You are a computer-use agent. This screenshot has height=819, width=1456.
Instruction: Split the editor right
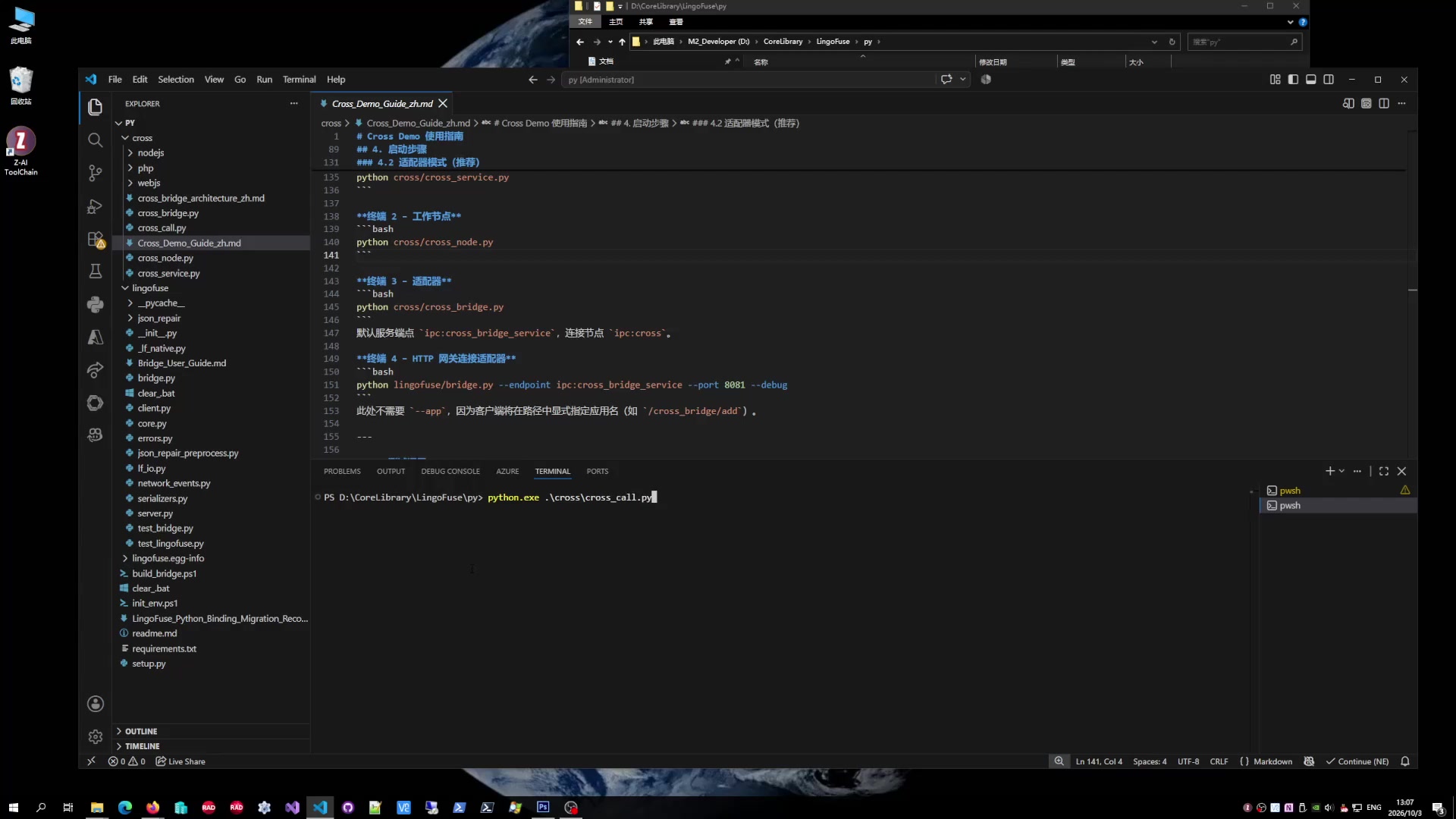[1384, 103]
